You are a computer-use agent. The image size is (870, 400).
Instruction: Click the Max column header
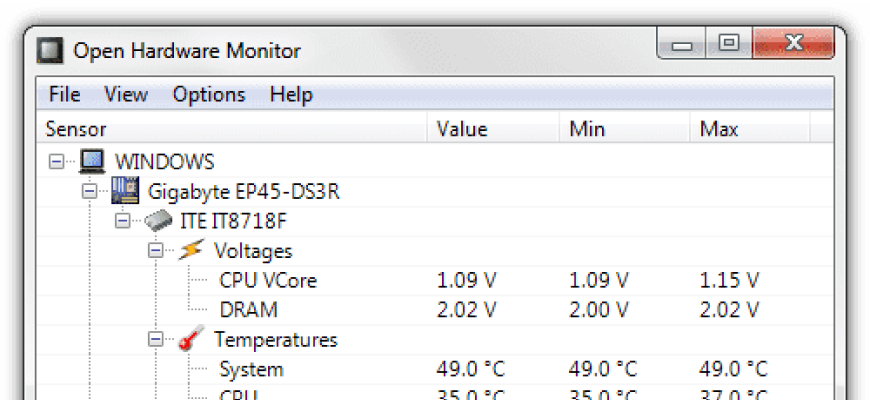click(750, 129)
